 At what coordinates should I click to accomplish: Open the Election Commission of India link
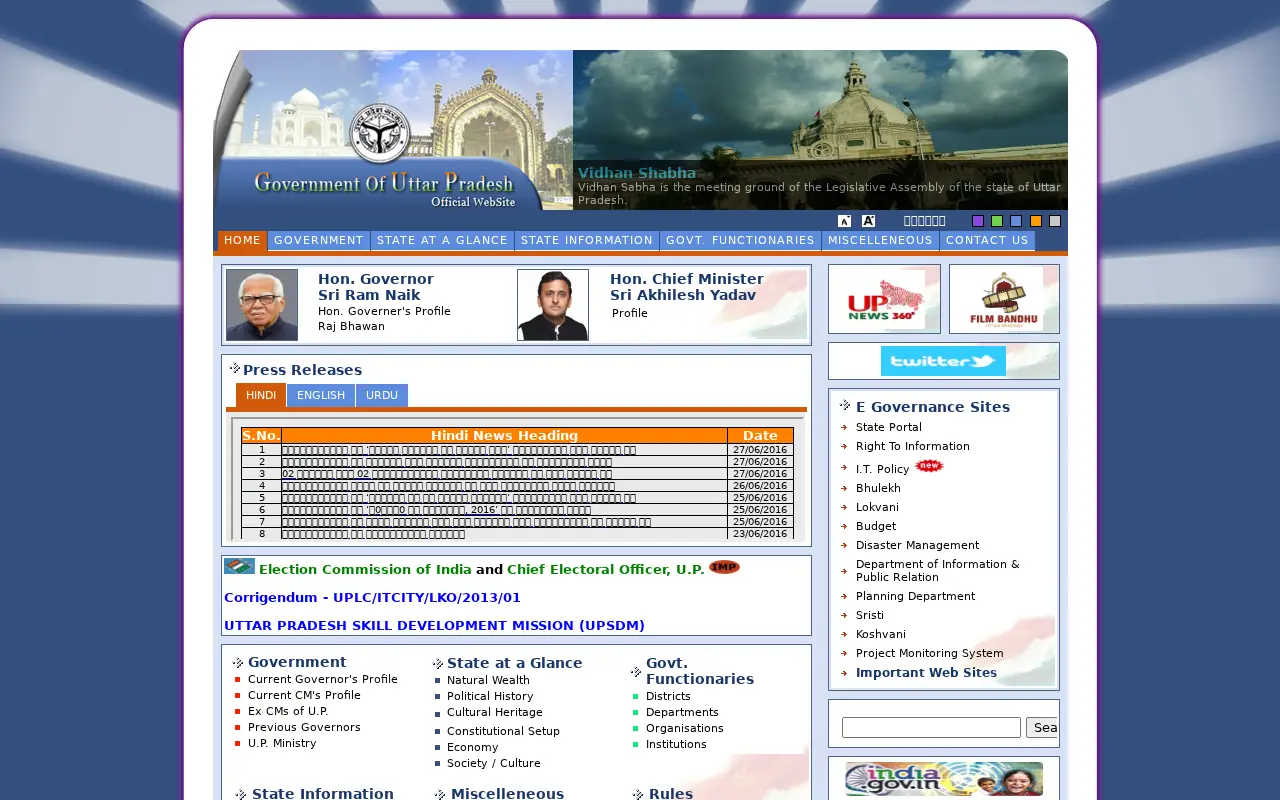pyautogui.click(x=365, y=570)
